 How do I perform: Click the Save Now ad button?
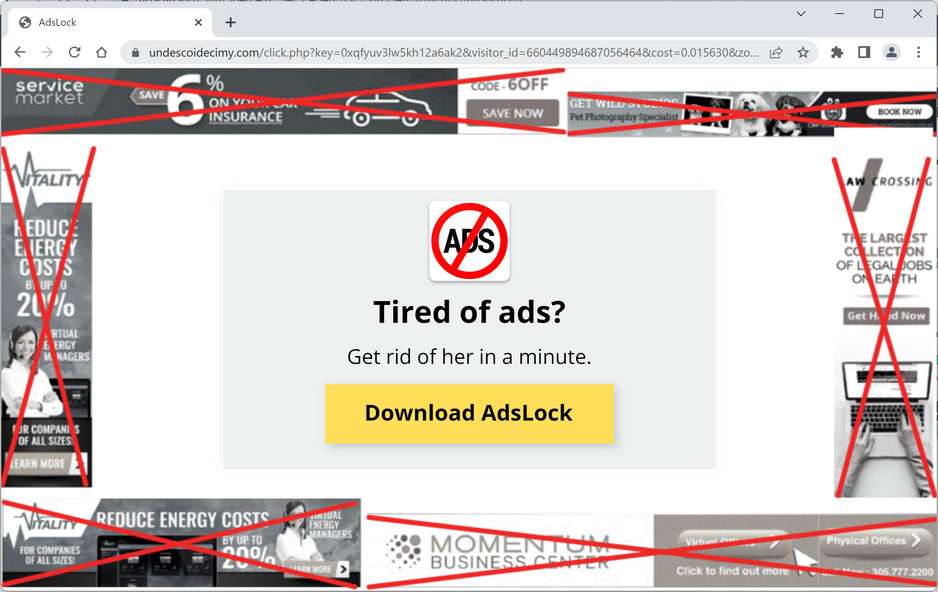tap(512, 113)
